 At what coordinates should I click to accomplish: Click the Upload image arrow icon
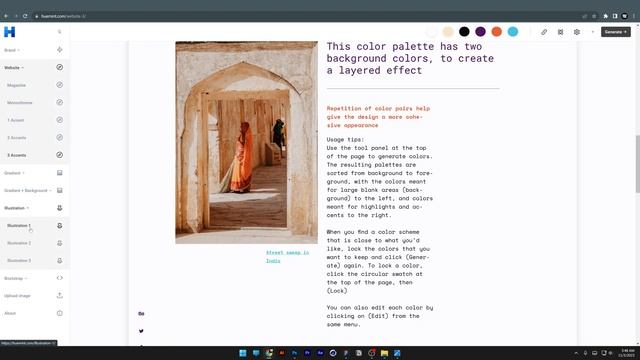point(60,296)
